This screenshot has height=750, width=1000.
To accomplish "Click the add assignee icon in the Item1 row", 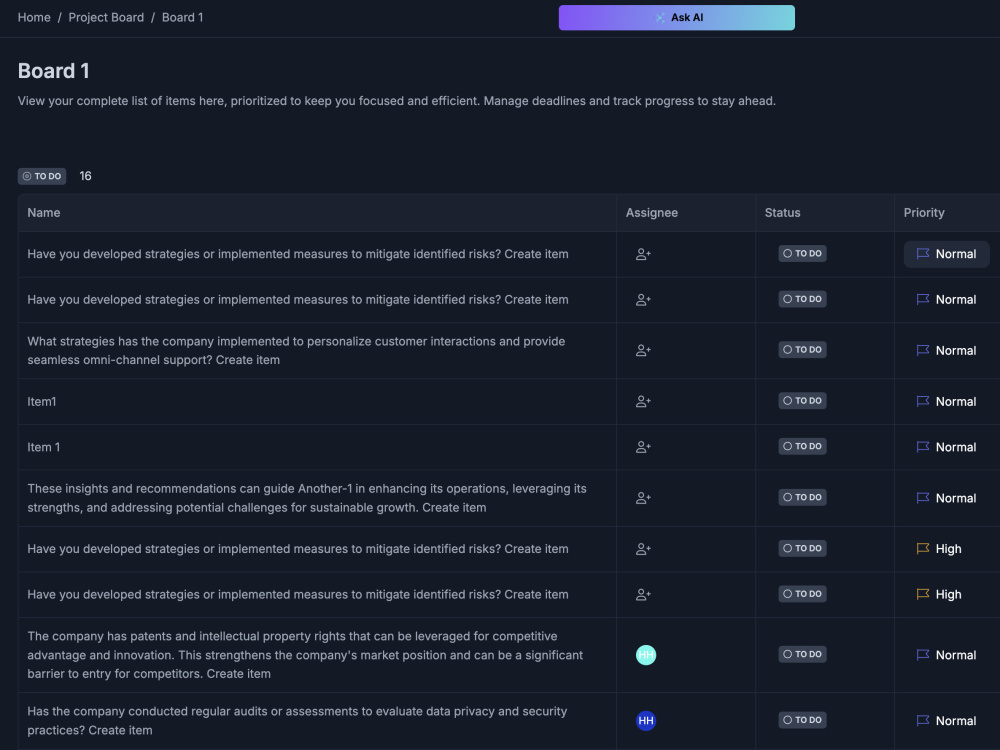I will 643,402.
